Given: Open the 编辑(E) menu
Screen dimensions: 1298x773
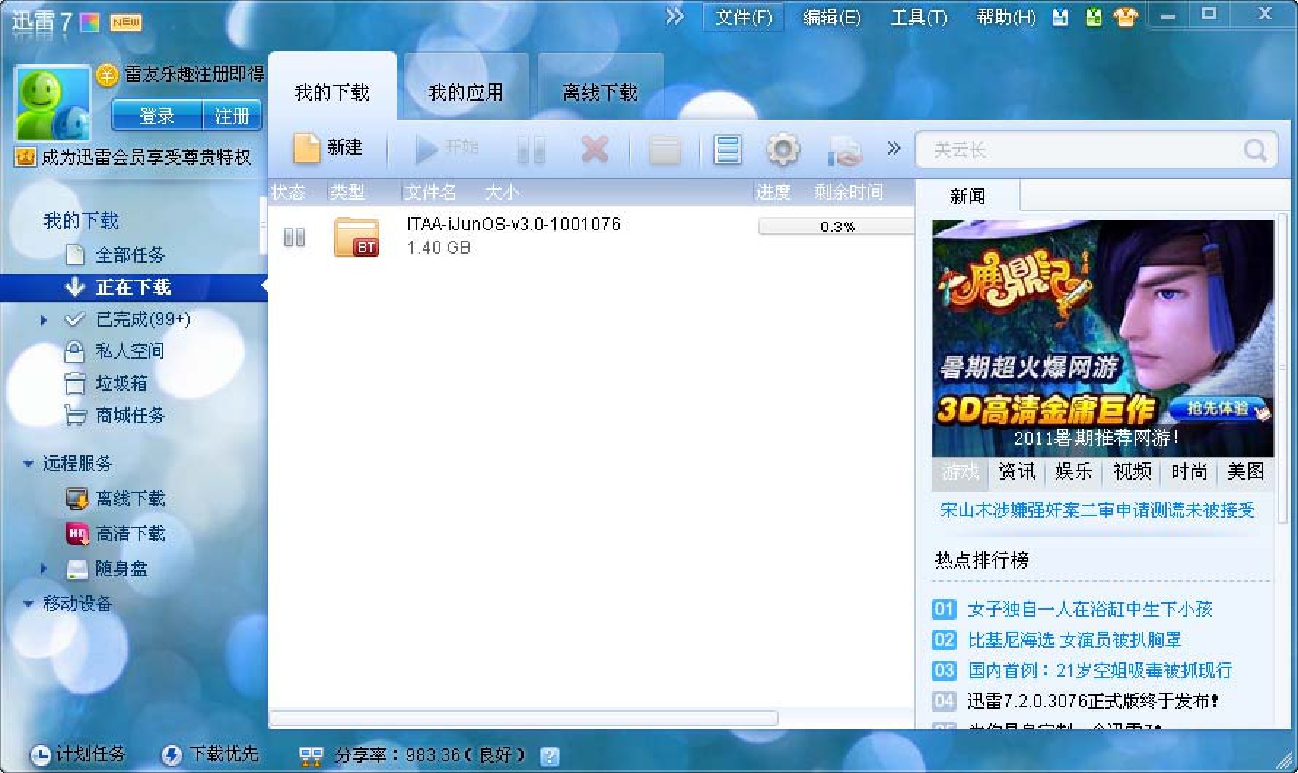Looking at the screenshot, I should point(831,18).
